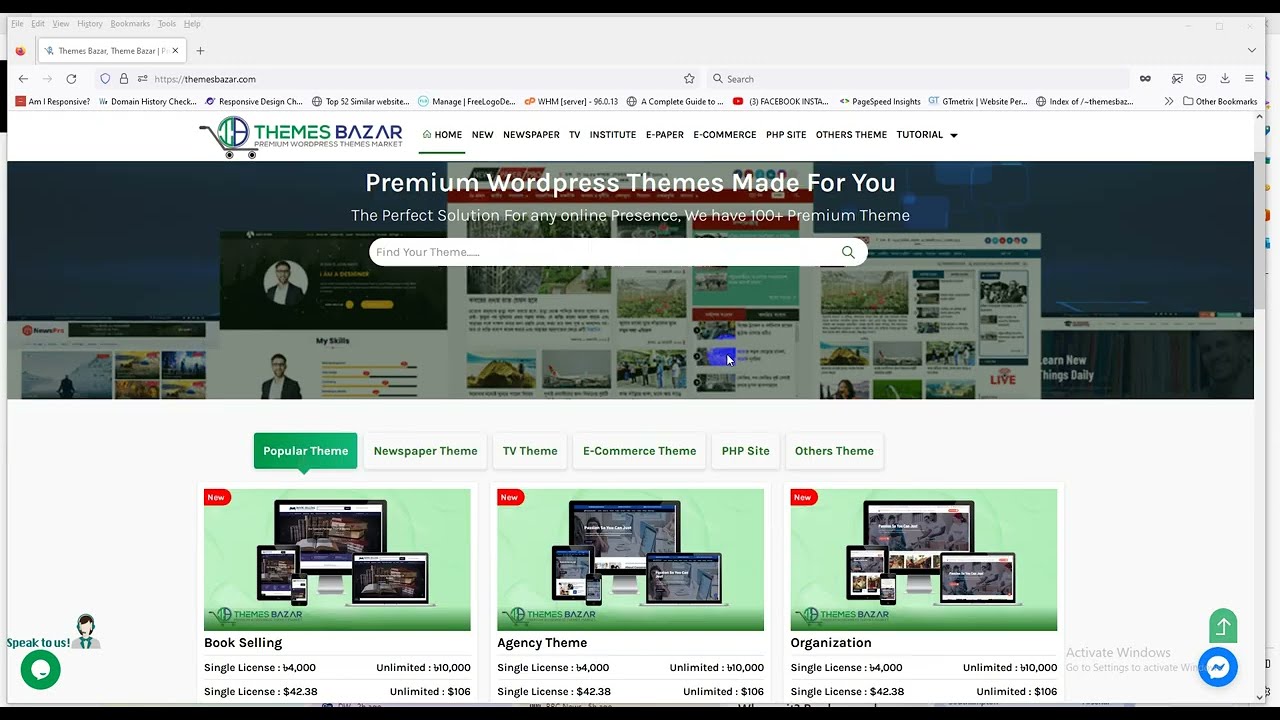1280x720 pixels.
Task: Open the Pocket save icon
Action: 1201,79
